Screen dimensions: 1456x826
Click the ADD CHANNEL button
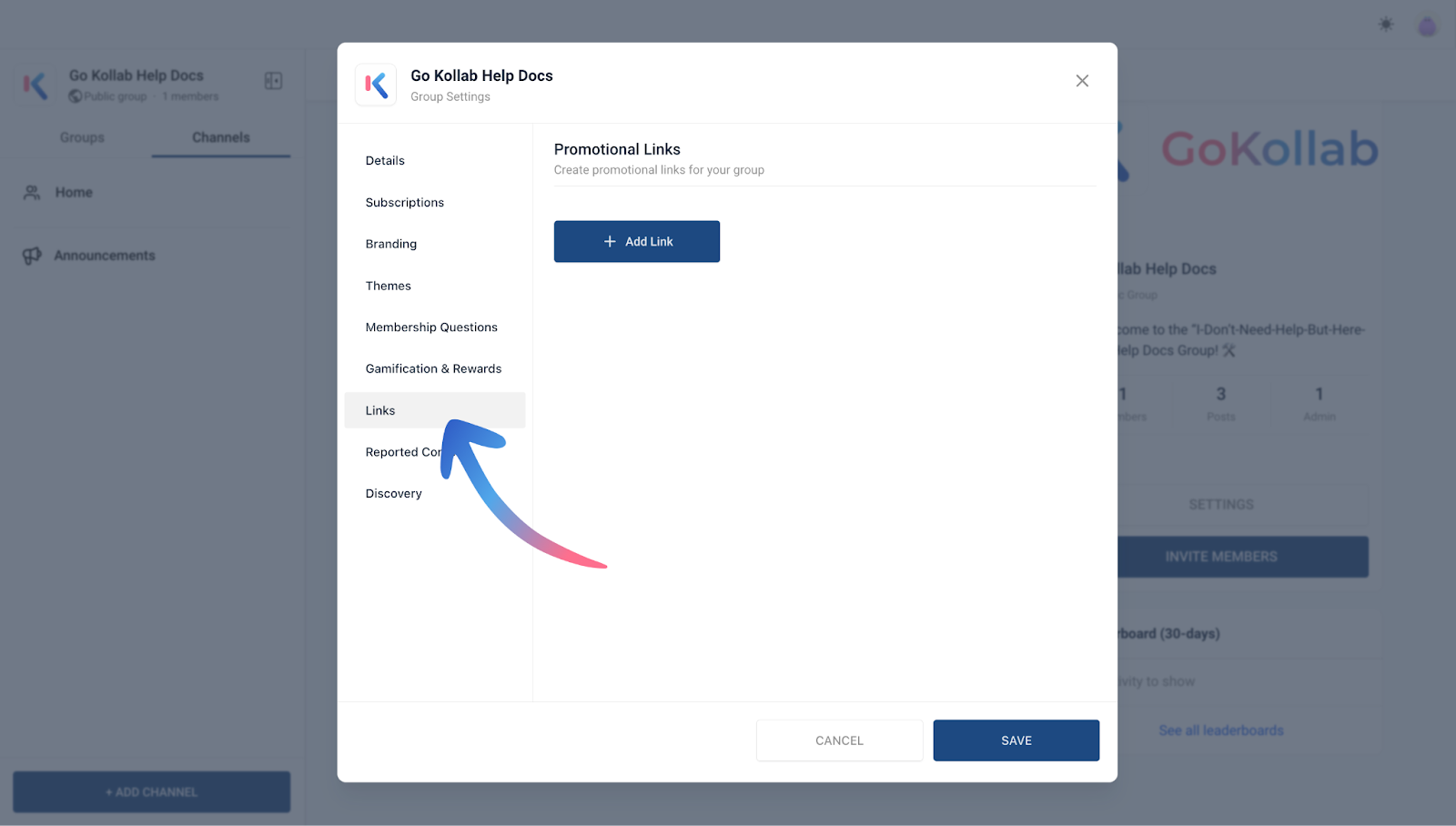[152, 792]
